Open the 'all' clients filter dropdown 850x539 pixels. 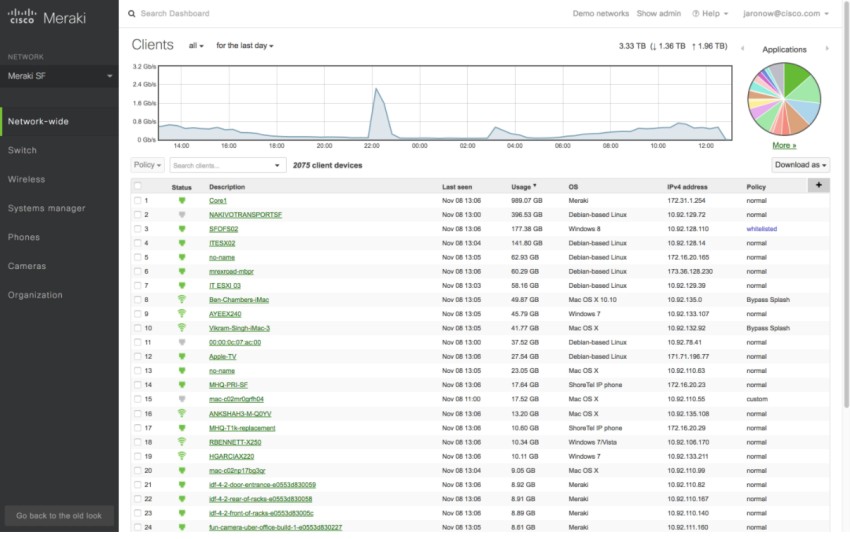196,46
